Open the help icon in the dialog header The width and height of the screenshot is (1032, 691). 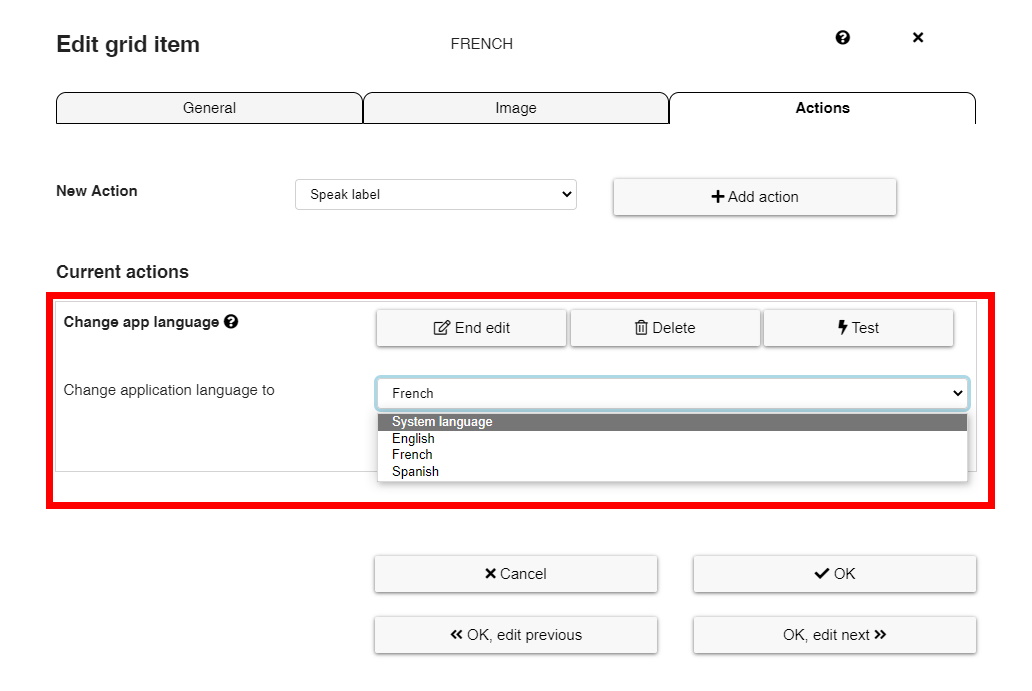[x=842, y=38]
